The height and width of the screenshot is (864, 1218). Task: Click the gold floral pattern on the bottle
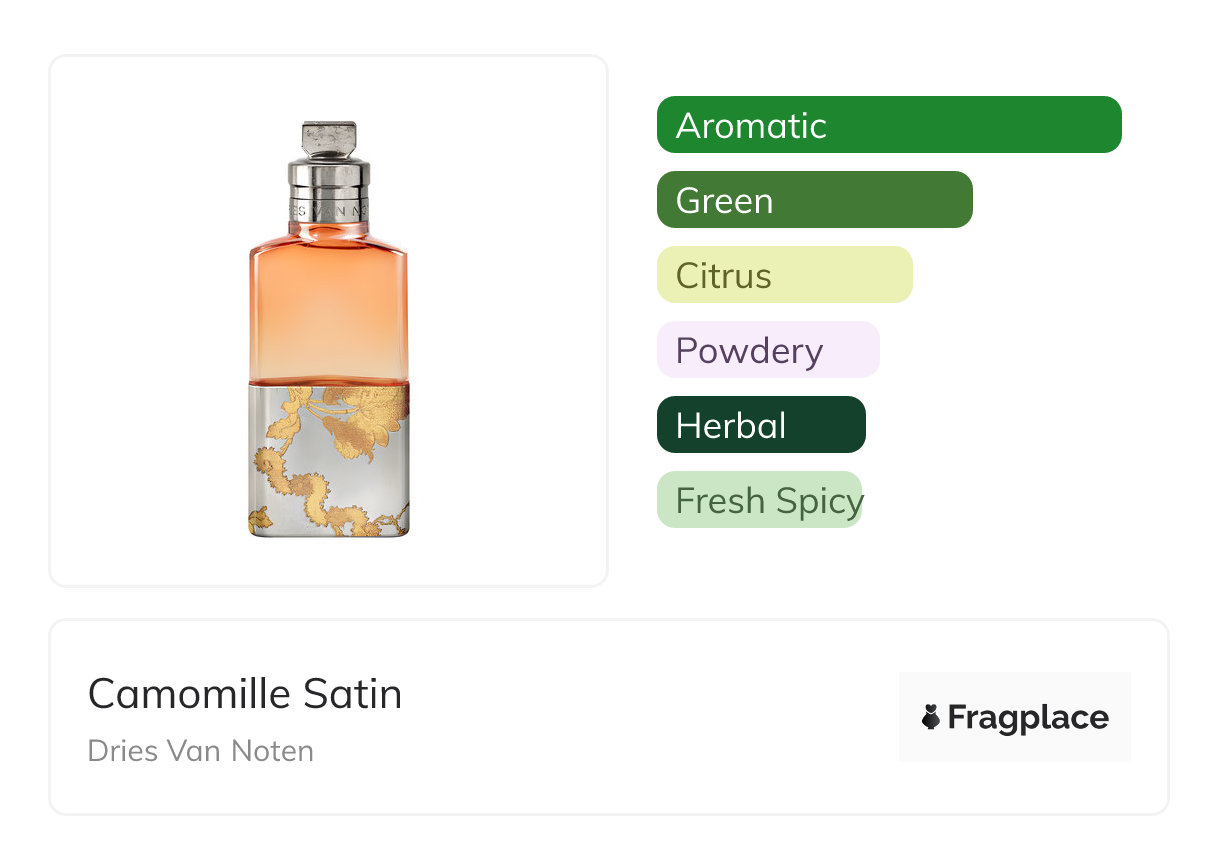click(x=358, y=421)
